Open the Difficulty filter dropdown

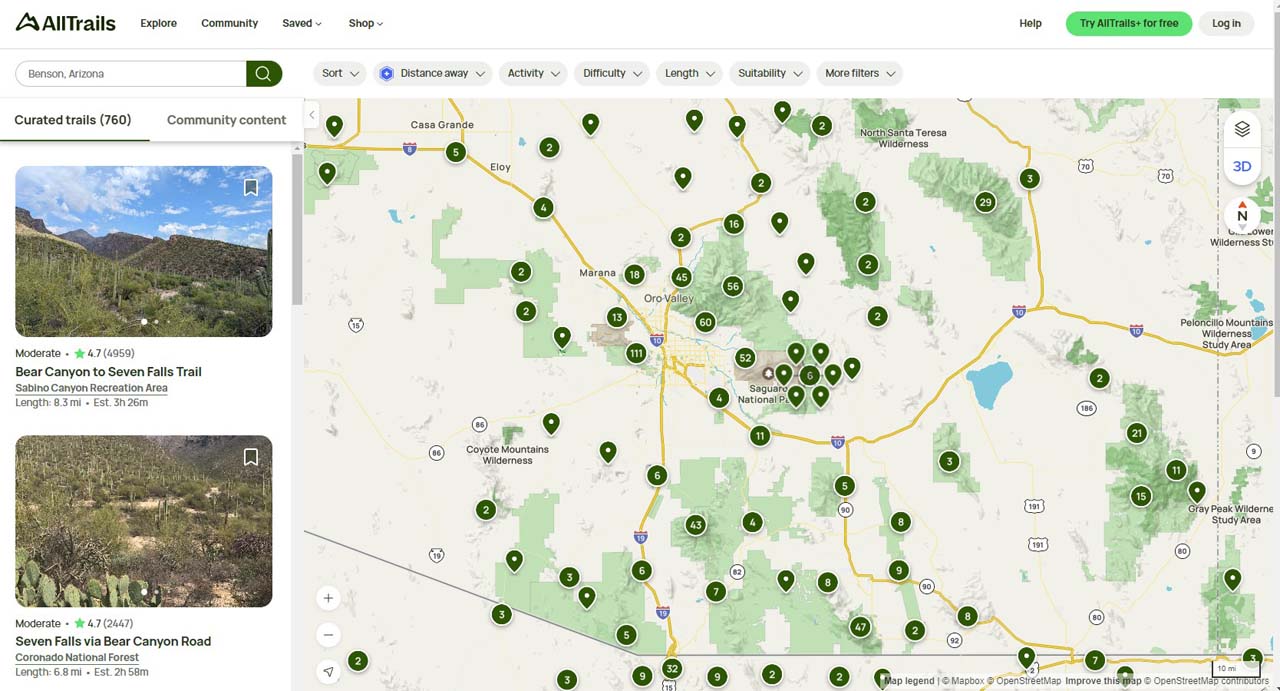pos(612,73)
